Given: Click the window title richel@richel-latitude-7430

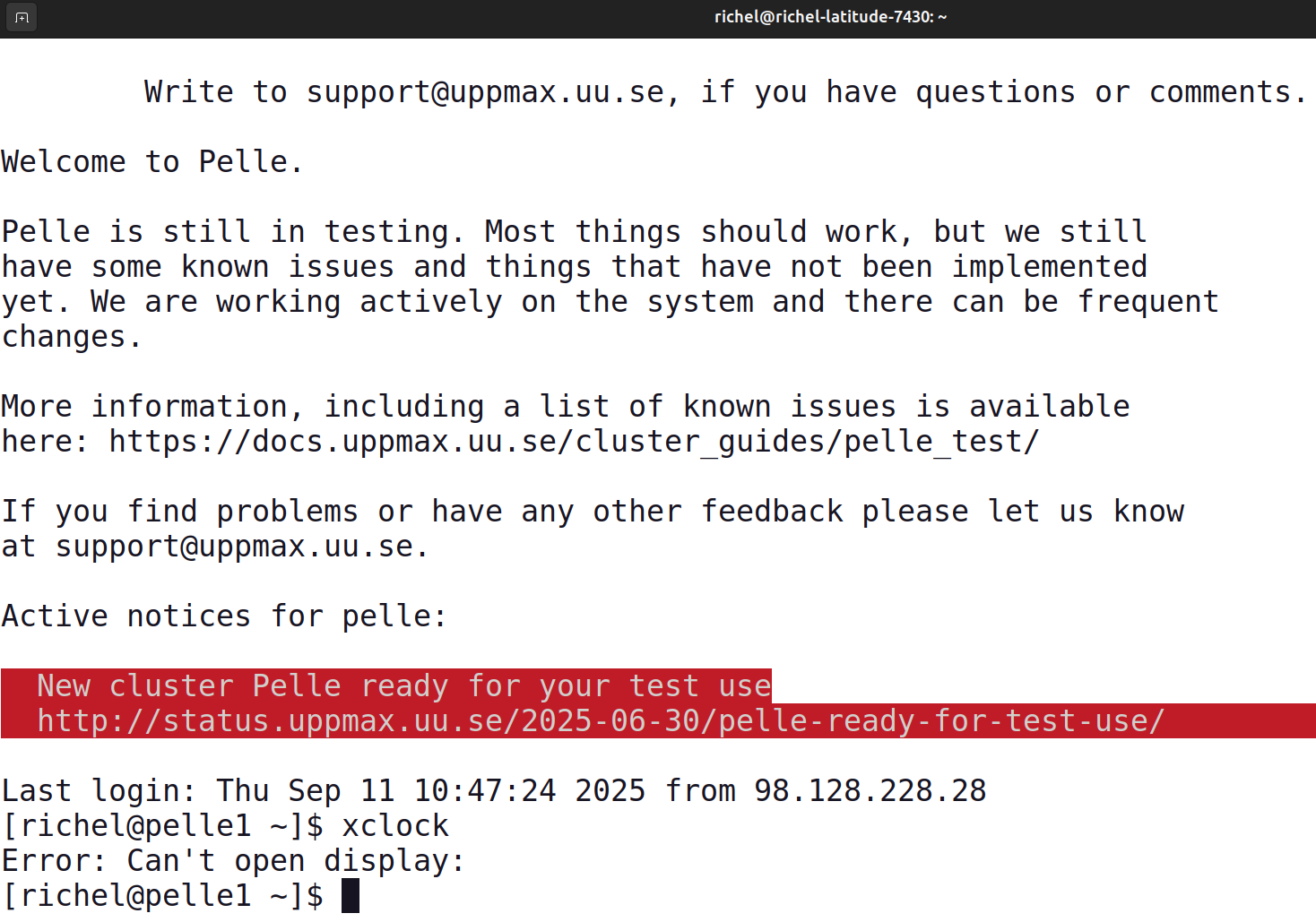Looking at the screenshot, I should [830, 17].
